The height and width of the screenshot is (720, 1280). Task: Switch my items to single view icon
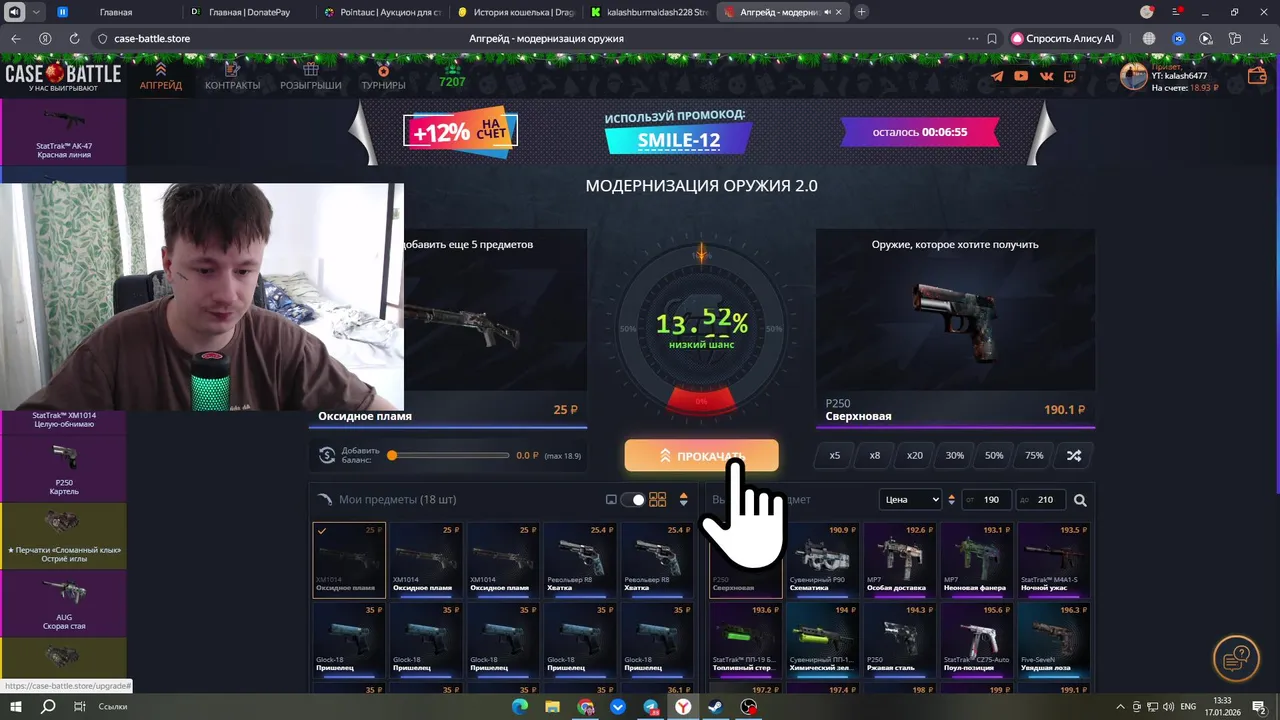611,499
